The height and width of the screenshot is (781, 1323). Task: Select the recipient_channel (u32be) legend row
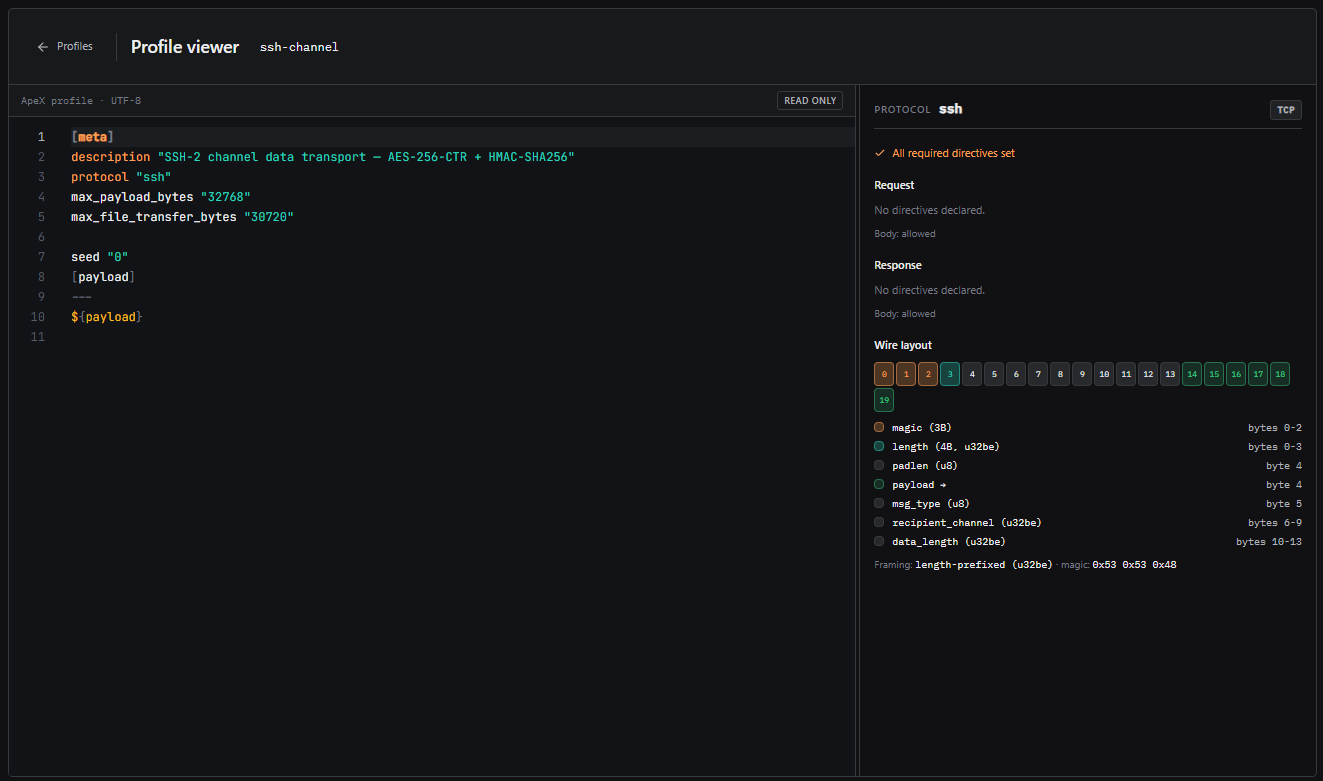[x=1088, y=522]
